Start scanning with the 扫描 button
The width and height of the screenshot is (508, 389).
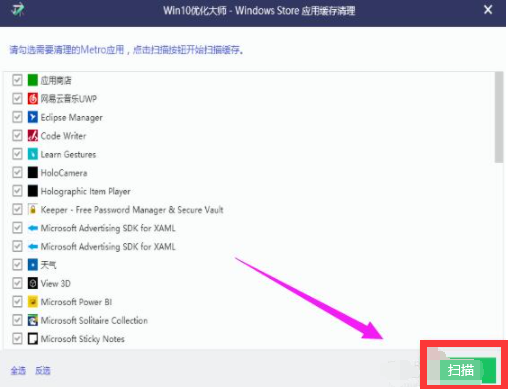tap(467, 370)
